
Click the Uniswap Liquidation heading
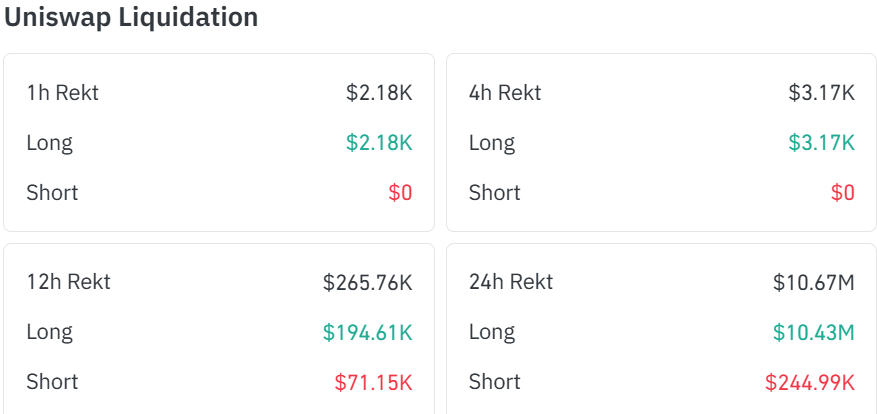131,18
